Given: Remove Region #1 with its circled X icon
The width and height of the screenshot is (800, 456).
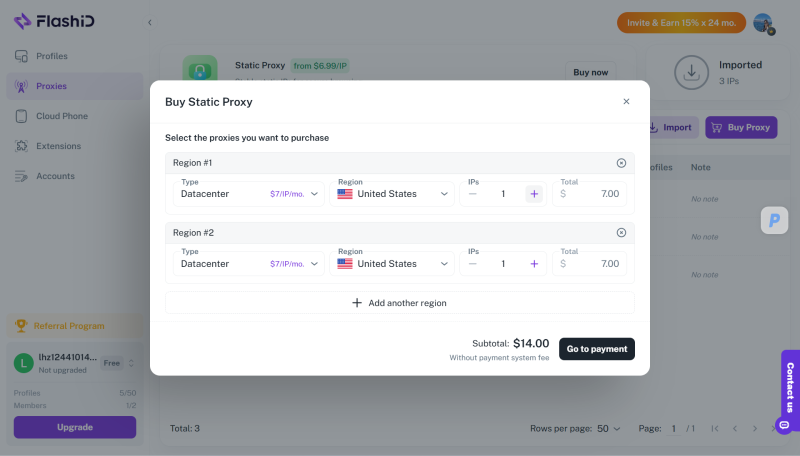Looking at the screenshot, I should 621,163.
